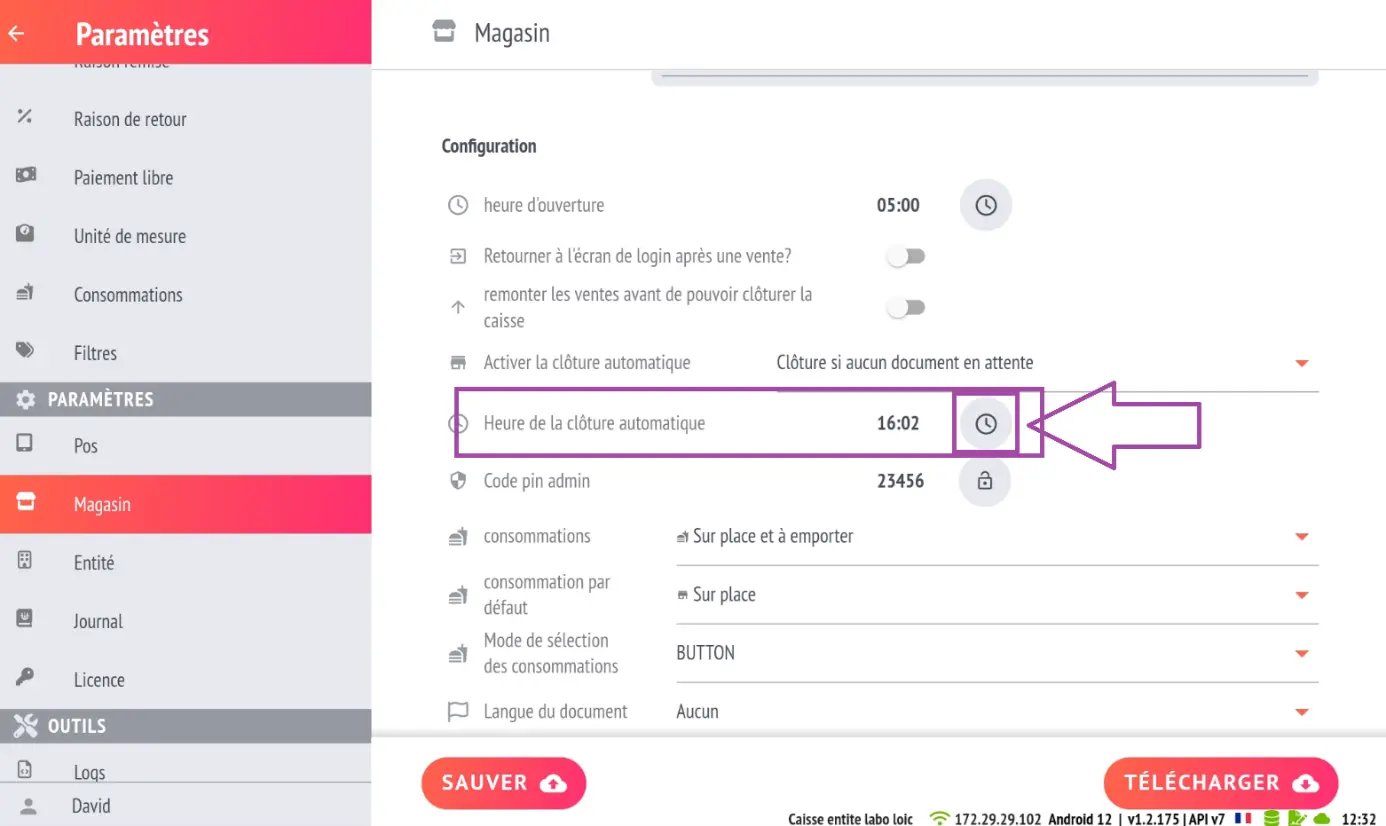
Task: Open the Mode de sélection des consommations dropdown
Action: click(x=996, y=653)
